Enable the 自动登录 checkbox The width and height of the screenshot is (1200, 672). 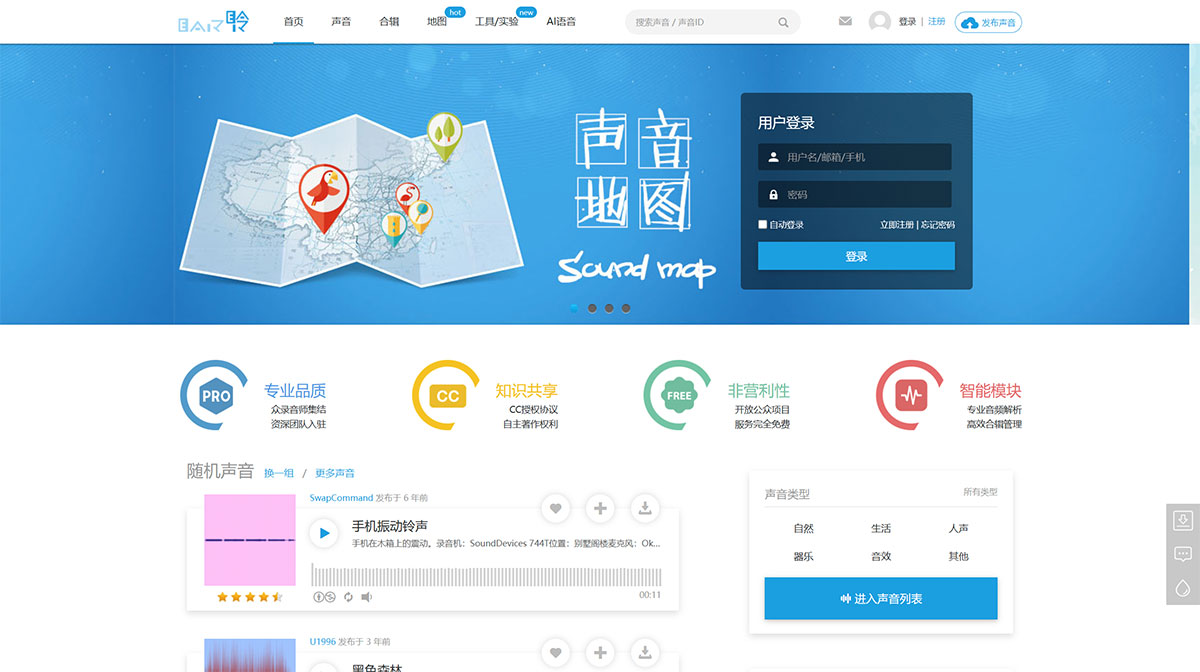(762, 224)
